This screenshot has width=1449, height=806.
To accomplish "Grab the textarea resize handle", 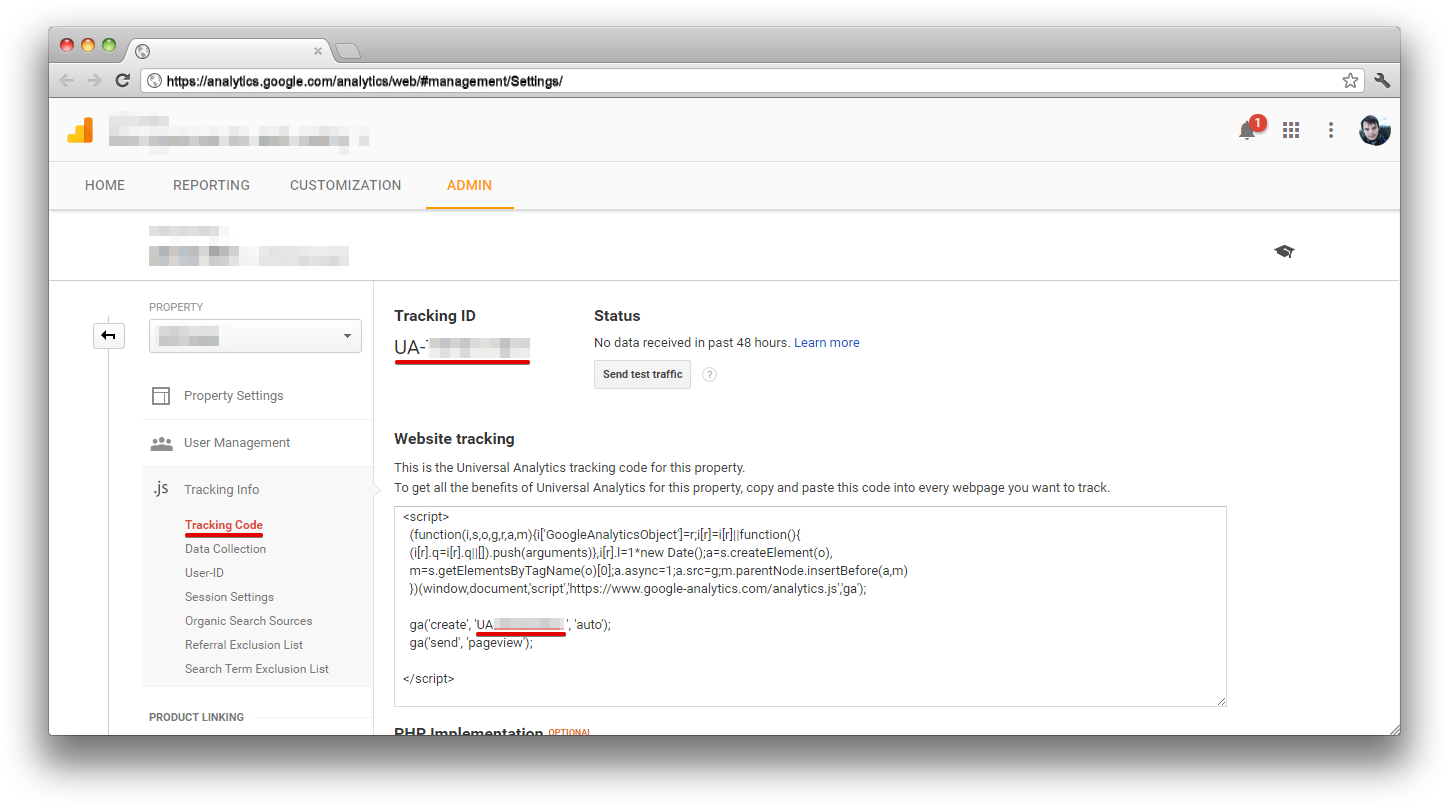I will (1220, 701).
